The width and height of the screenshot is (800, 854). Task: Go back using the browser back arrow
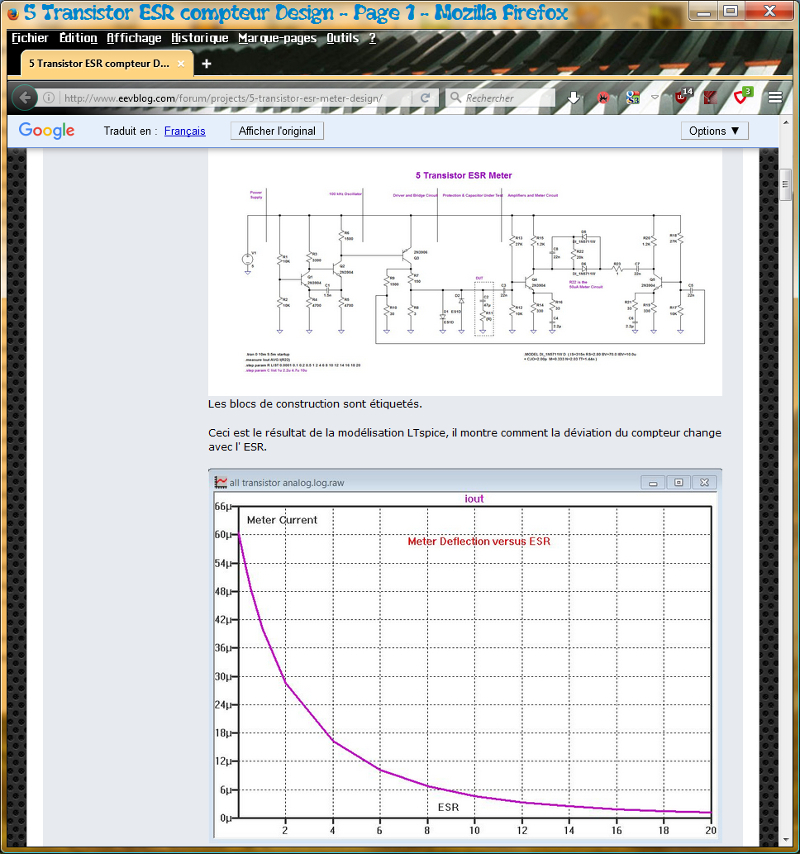[x=24, y=98]
